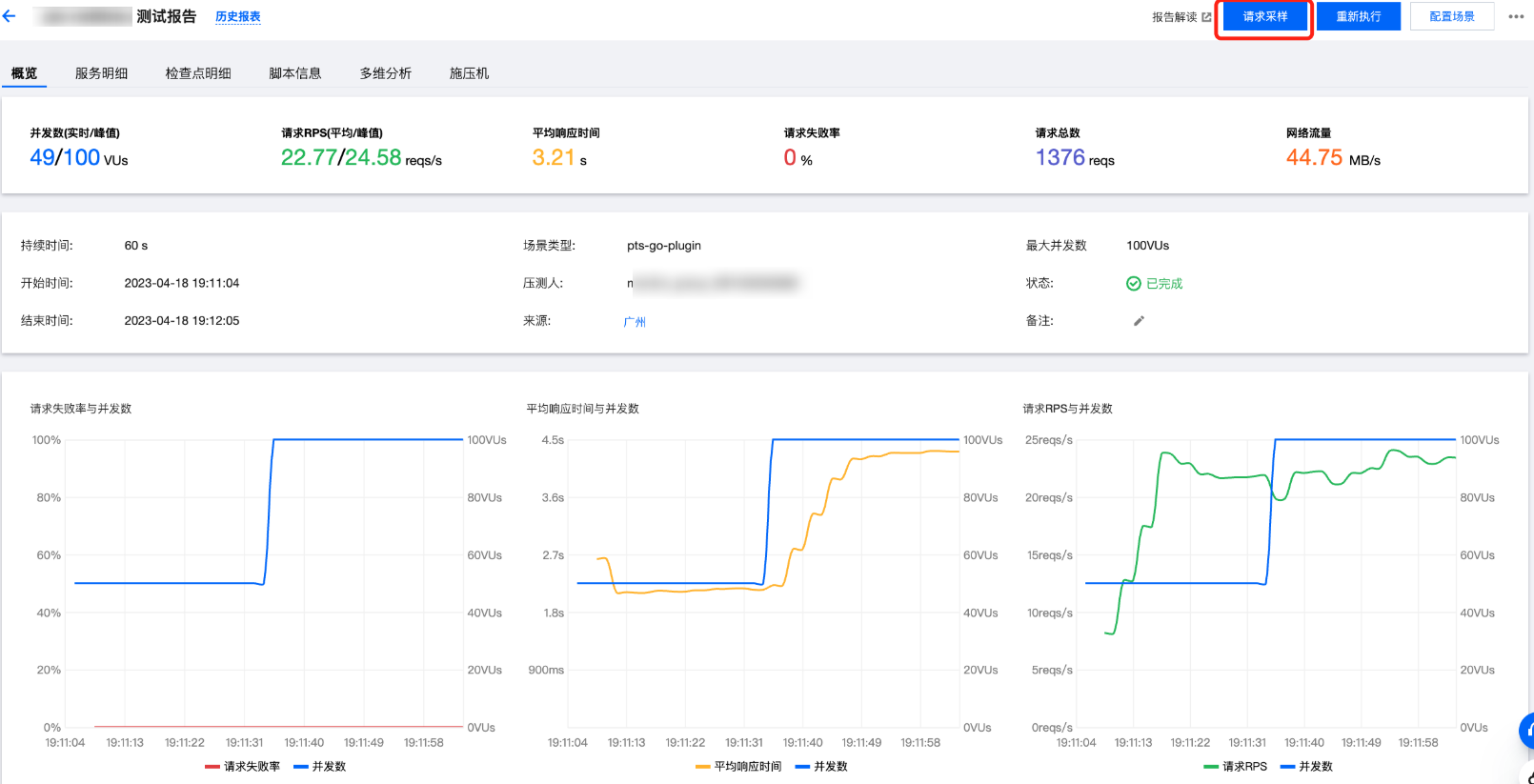
Task: Toggle the 请求失败率 legend series
Action: pos(243,767)
